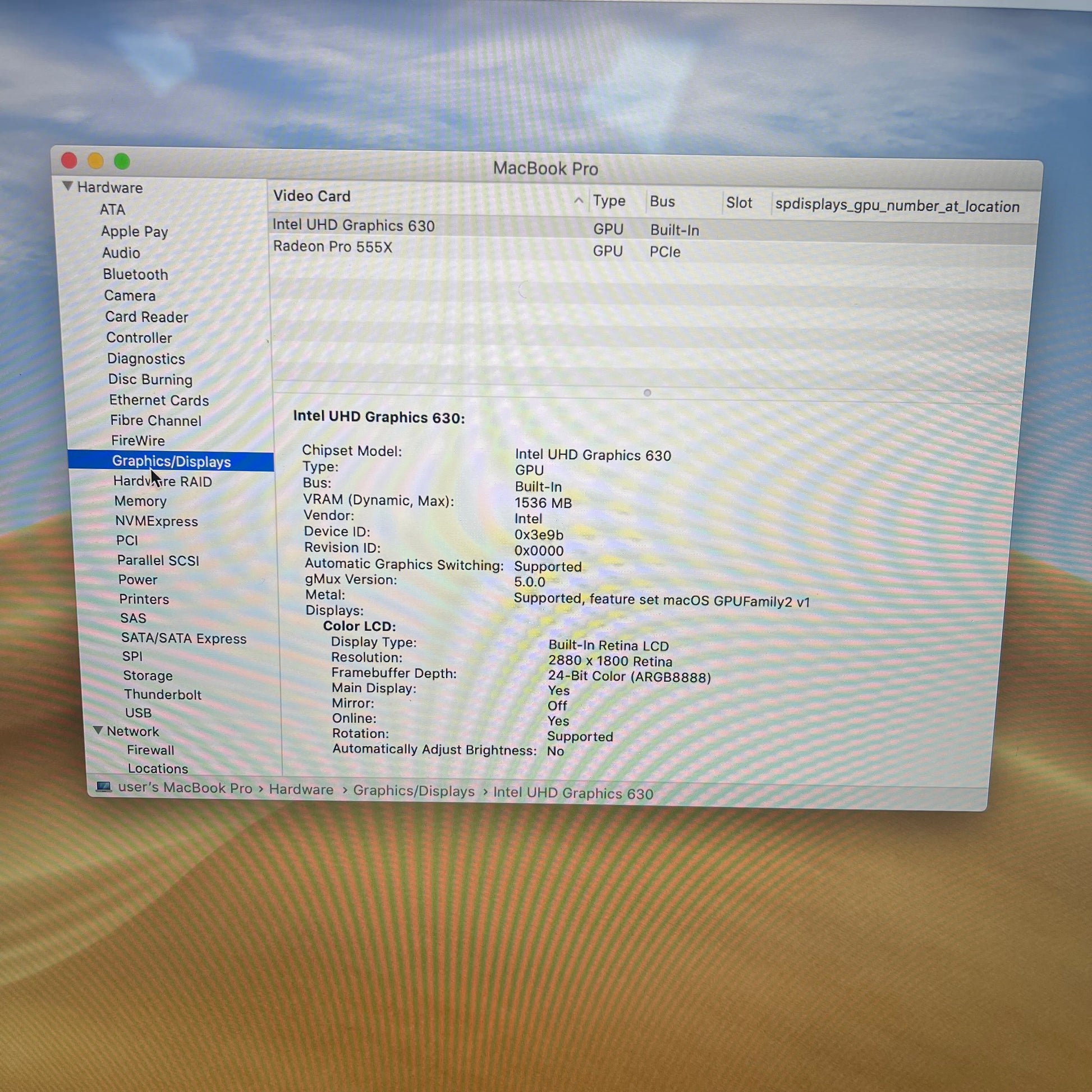
Task: Open Hardware RAID in the sidebar
Action: pos(163,481)
